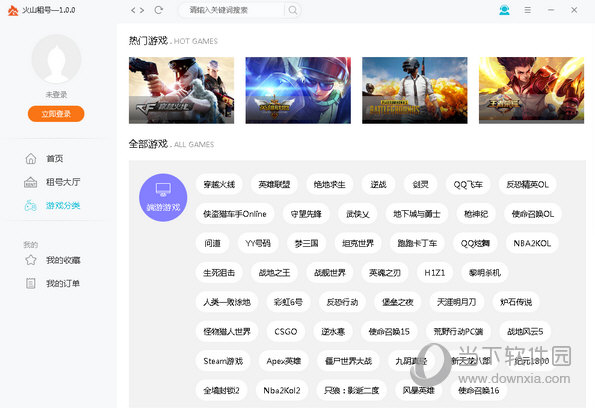Select the QQ飞车 game tag
The image size is (595, 408).
point(468,184)
